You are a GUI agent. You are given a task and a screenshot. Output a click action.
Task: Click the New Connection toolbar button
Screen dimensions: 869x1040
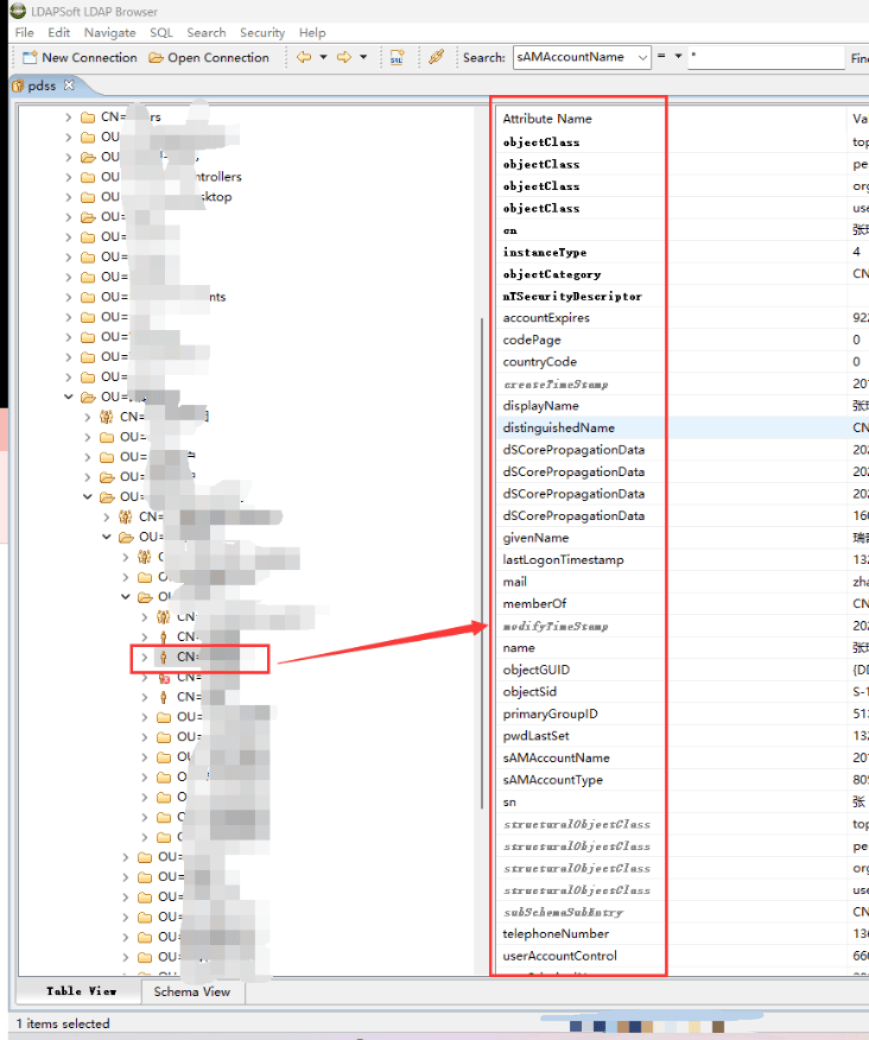point(79,58)
